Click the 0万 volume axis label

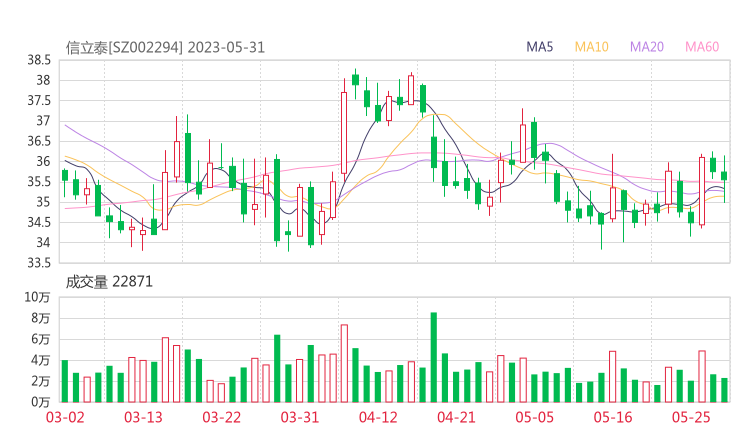point(41,402)
